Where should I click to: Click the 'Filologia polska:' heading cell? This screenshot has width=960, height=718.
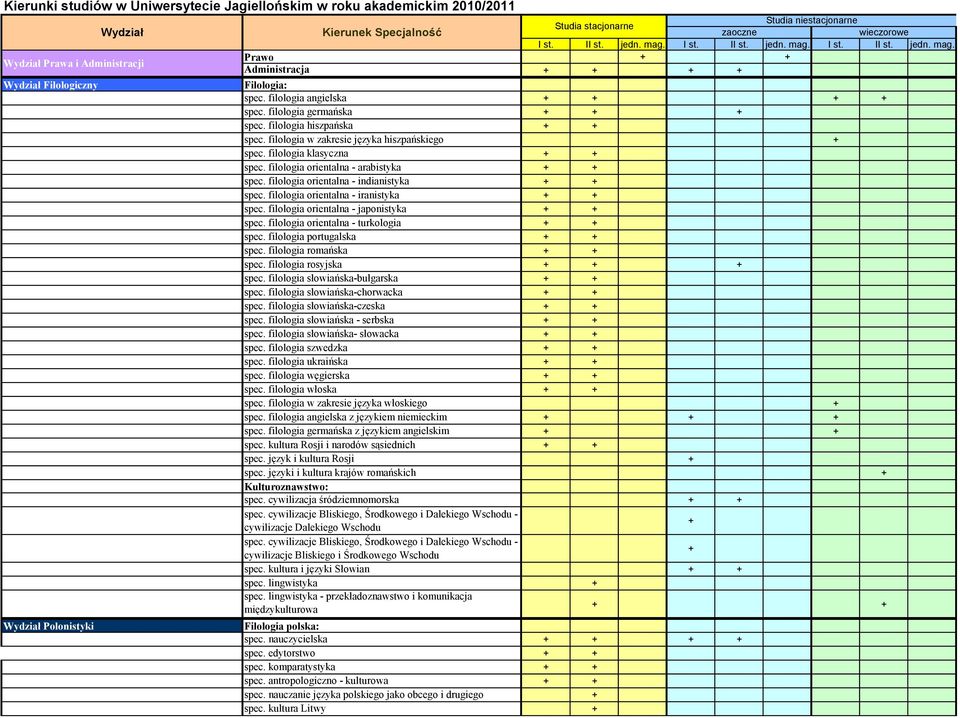click(381, 626)
